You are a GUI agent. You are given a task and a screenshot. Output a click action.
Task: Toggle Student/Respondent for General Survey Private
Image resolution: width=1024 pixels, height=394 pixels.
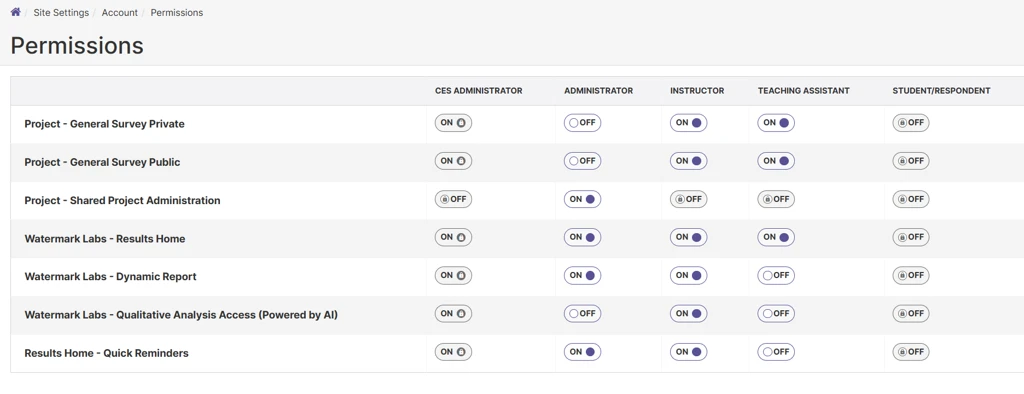pyautogui.click(x=911, y=123)
